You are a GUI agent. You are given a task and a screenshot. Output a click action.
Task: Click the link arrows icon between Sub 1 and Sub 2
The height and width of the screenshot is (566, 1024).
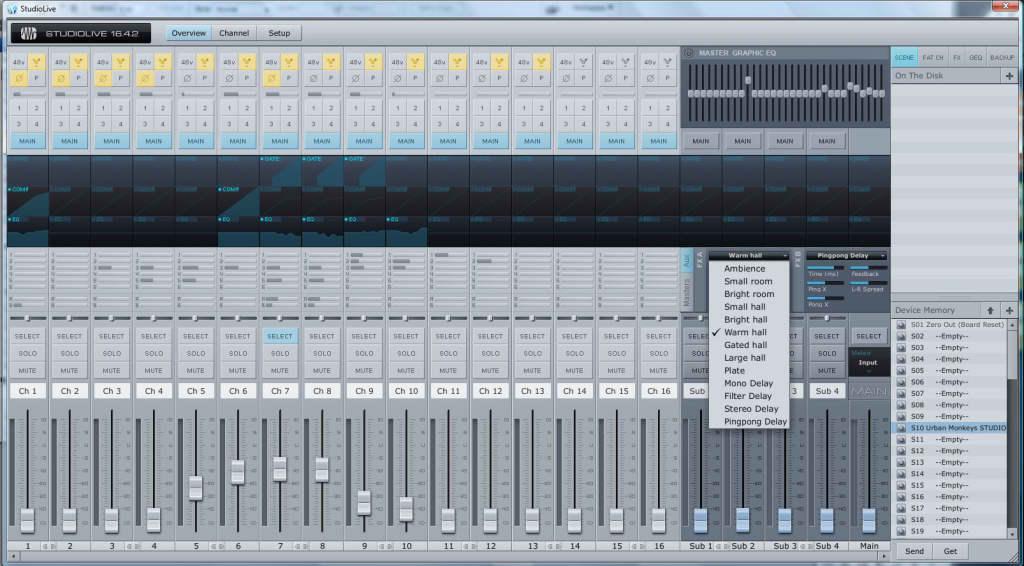[x=721, y=546]
